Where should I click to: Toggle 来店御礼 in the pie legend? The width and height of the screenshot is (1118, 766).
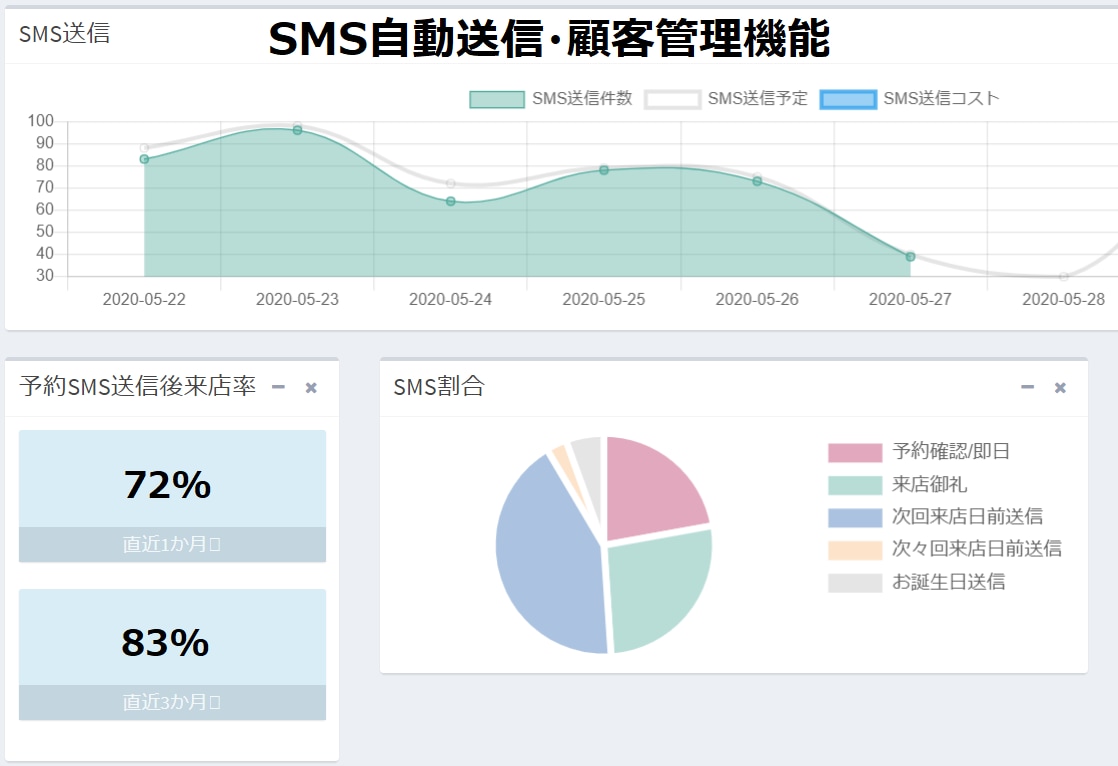click(898, 485)
